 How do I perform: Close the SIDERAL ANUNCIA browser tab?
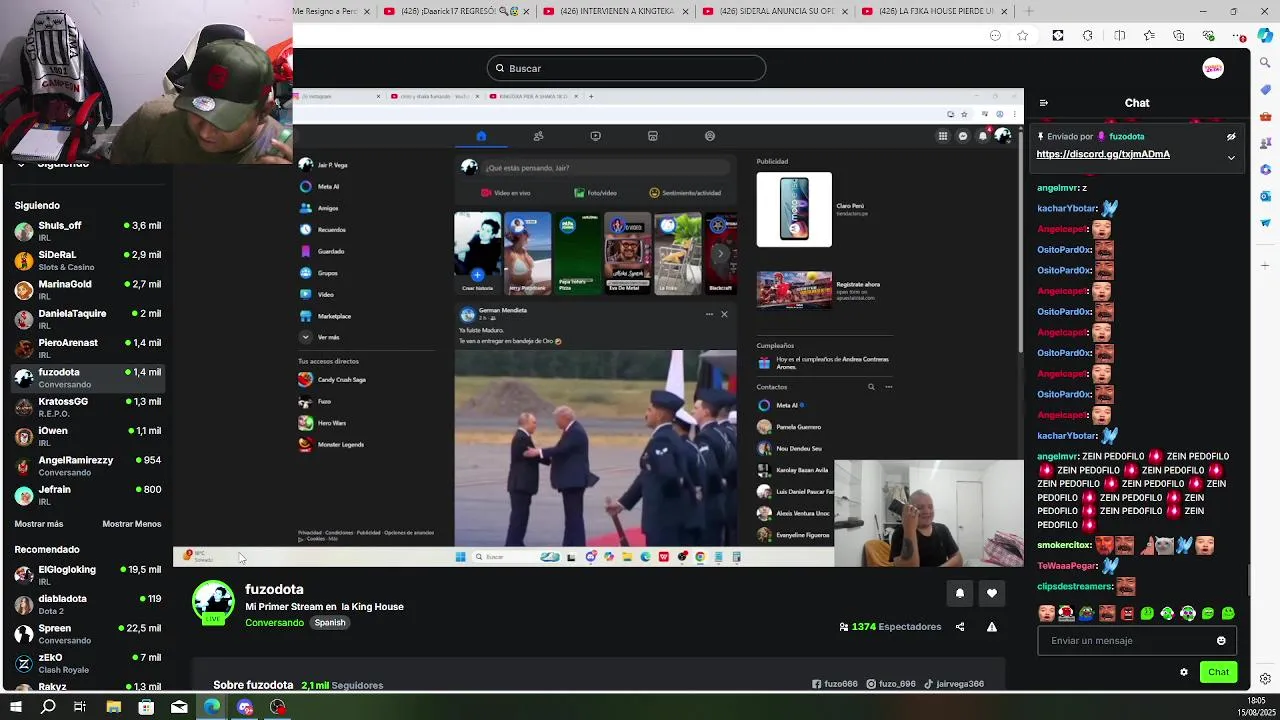(845, 11)
